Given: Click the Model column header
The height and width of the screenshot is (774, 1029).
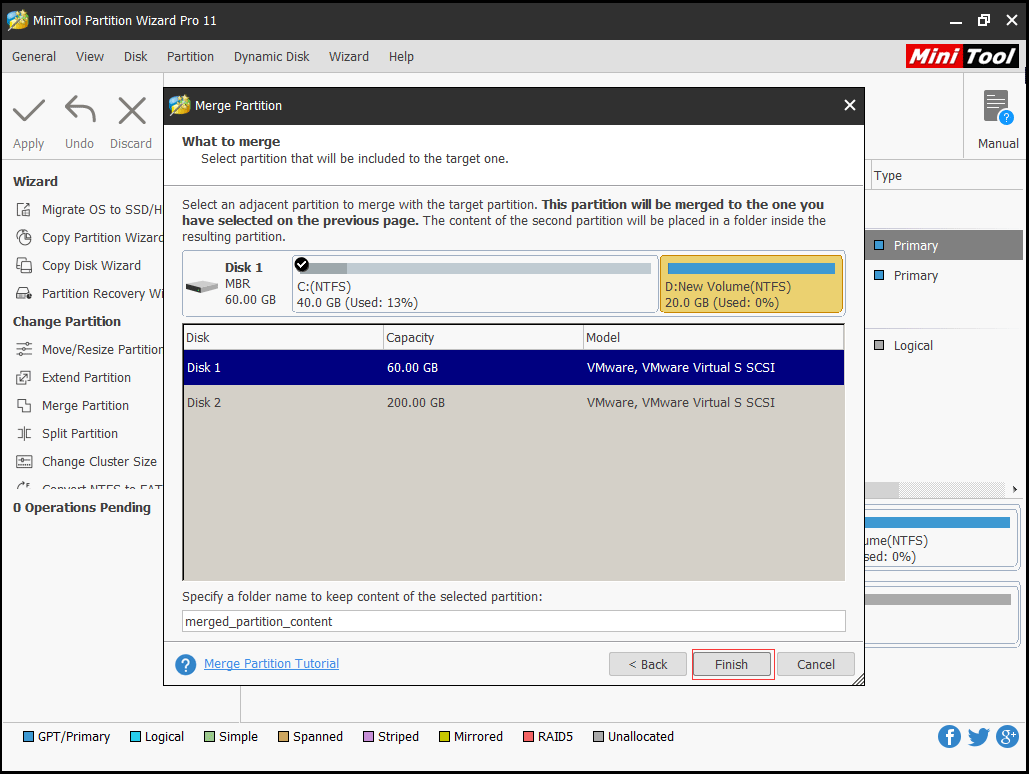Looking at the screenshot, I should click(x=714, y=337).
